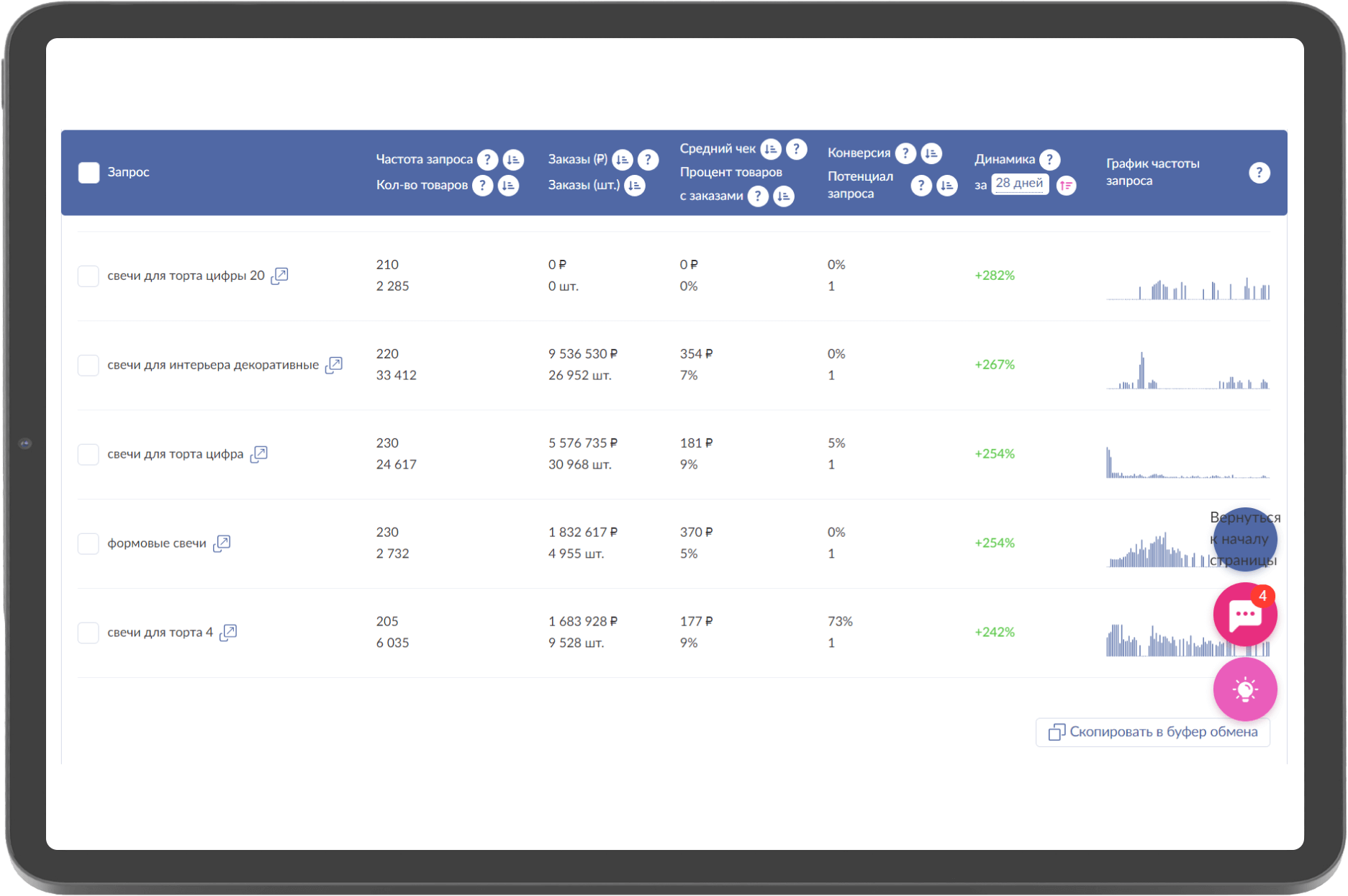Image resolution: width=1348 pixels, height=896 pixels.
Task: Open external link for свечи для торта цифра
Action: [x=259, y=453]
